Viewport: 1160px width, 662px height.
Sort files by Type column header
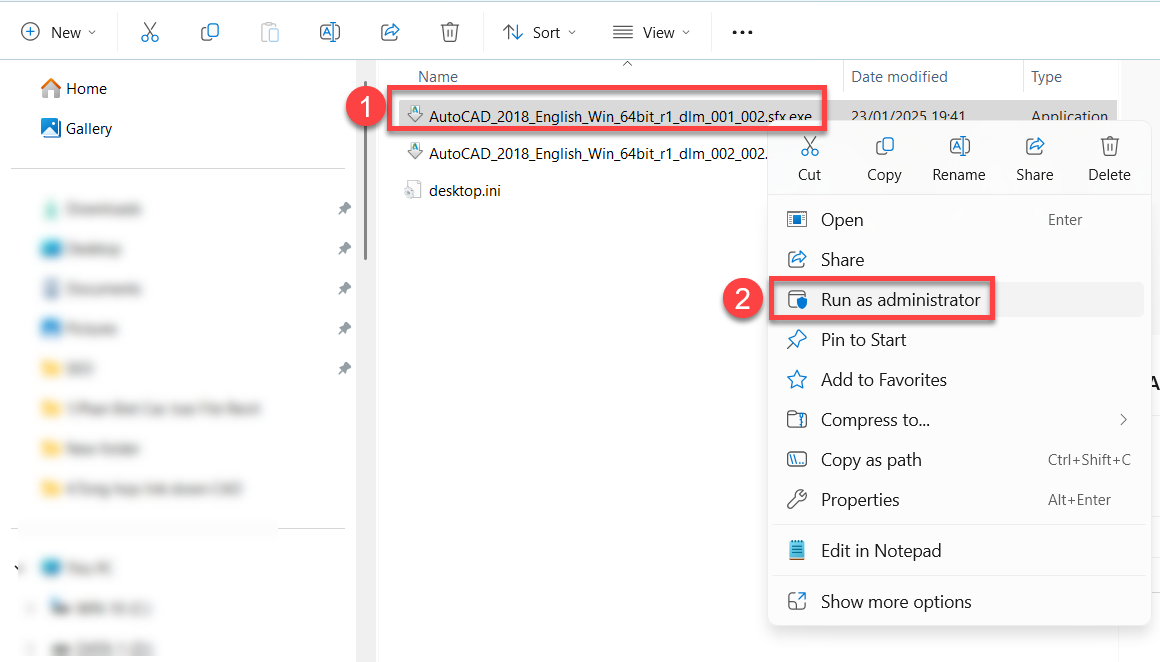click(1046, 77)
